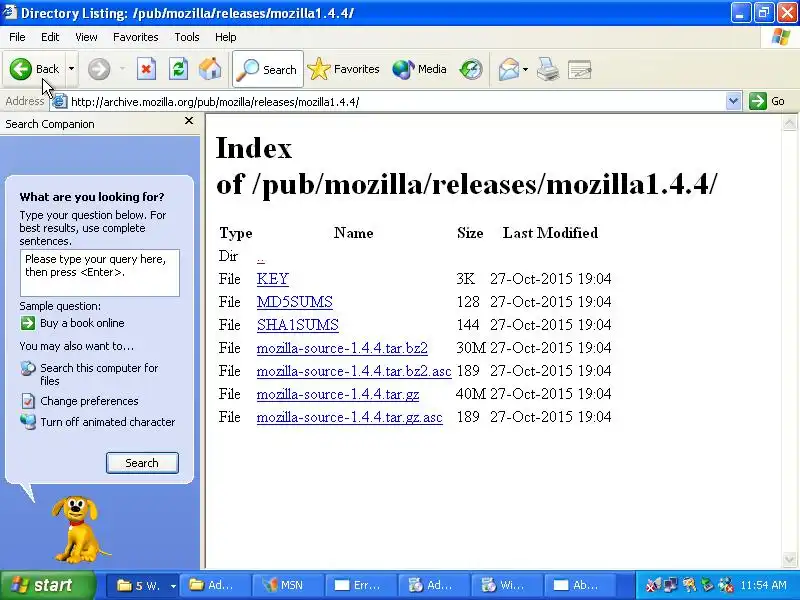Click the 'Search this computer' magnifier icon
Screen dimensions: 800x600
[28, 368]
